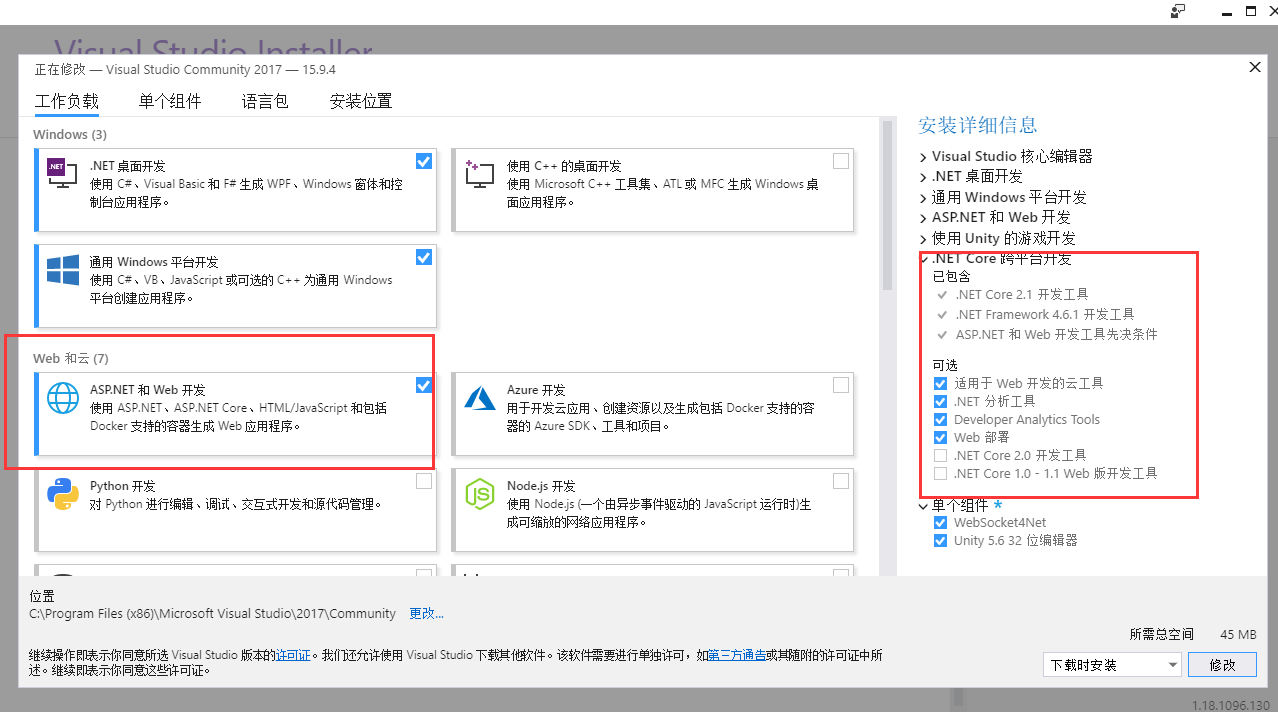Image resolution: width=1278 pixels, height=712 pixels.
Task: Check the 使用 C++ 的桌面开发 workload checkbox
Action: pyautogui.click(x=841, y=161)
